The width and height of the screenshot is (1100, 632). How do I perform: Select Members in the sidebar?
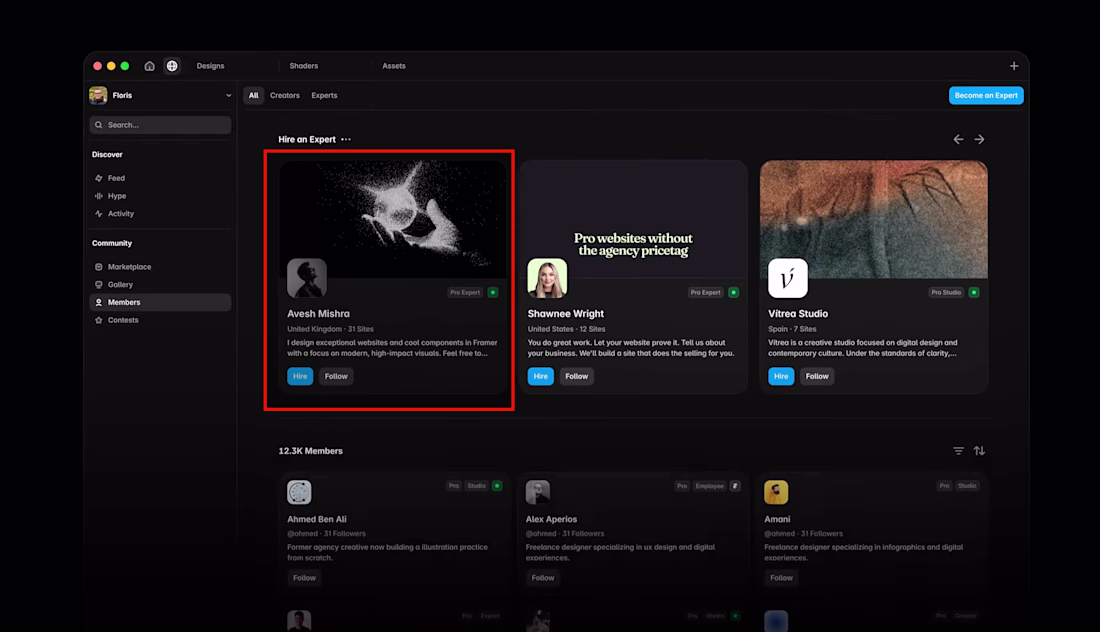(160, 302)
